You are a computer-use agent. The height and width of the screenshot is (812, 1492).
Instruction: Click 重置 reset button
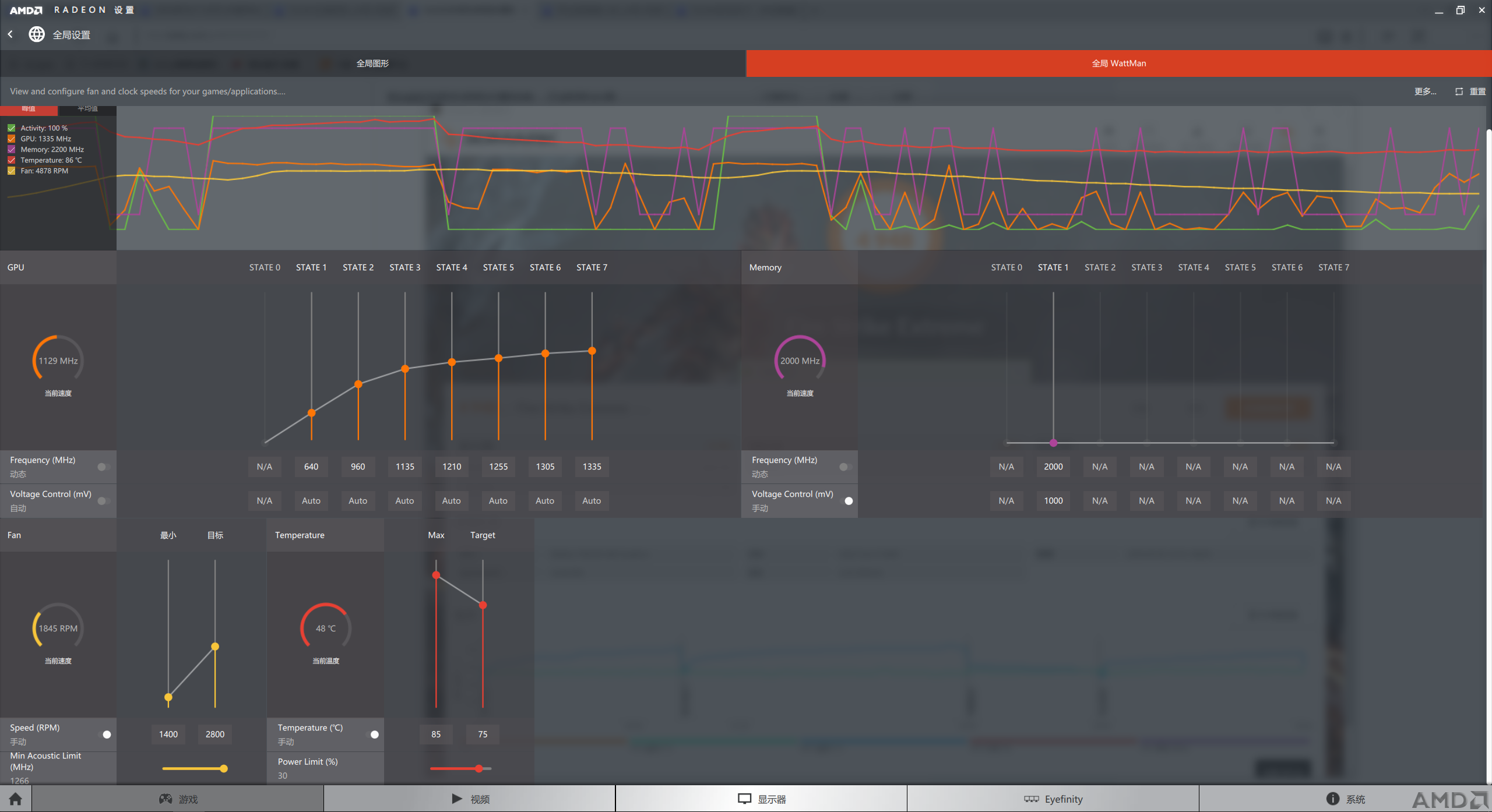coord(1477,91)
